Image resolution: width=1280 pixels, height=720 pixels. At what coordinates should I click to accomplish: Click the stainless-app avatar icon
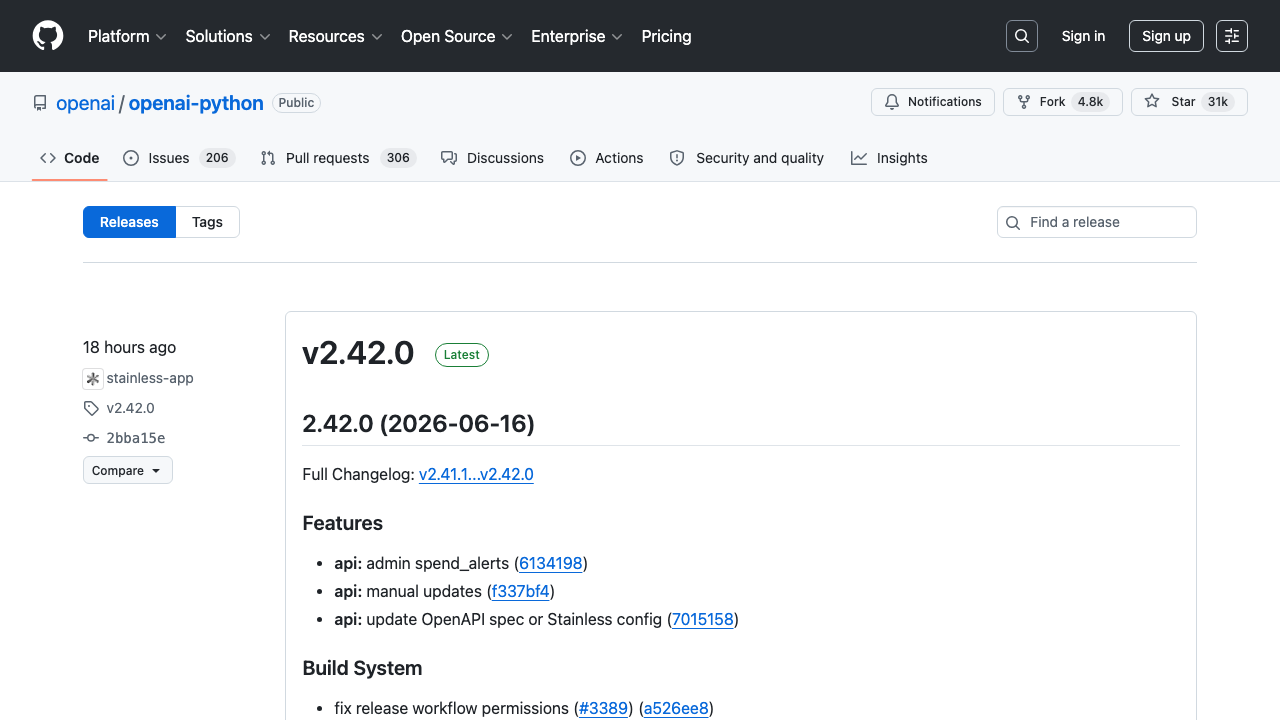93,379
